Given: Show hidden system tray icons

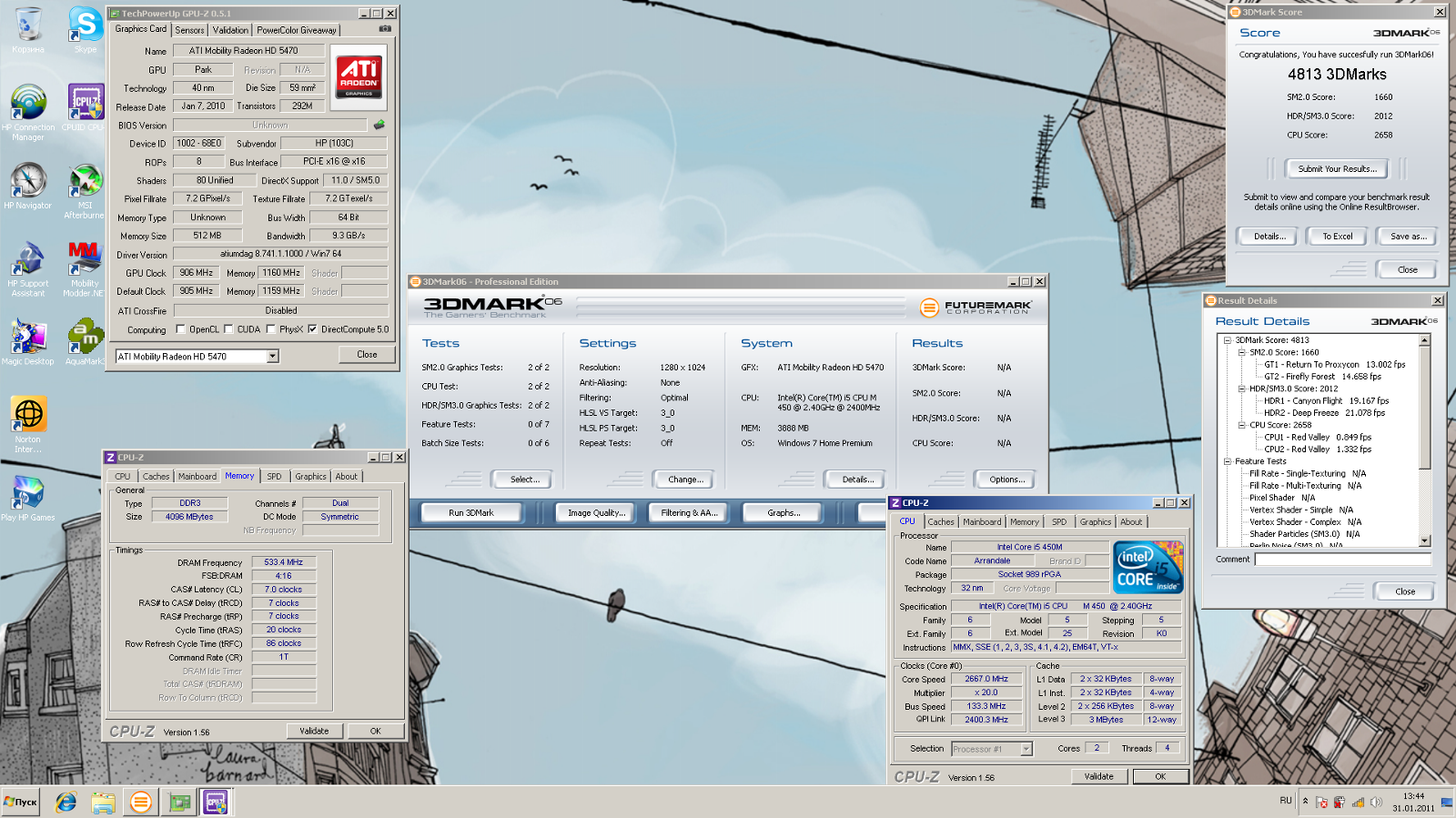Looking at the screenshot, I should [x=1305, y=802].
